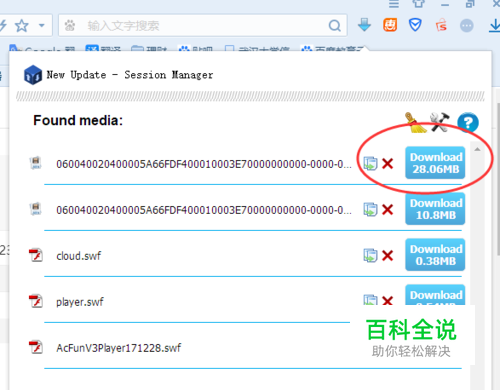Click the blue download-arrow extension icon

pyautogui.click(x=364, y=25)
